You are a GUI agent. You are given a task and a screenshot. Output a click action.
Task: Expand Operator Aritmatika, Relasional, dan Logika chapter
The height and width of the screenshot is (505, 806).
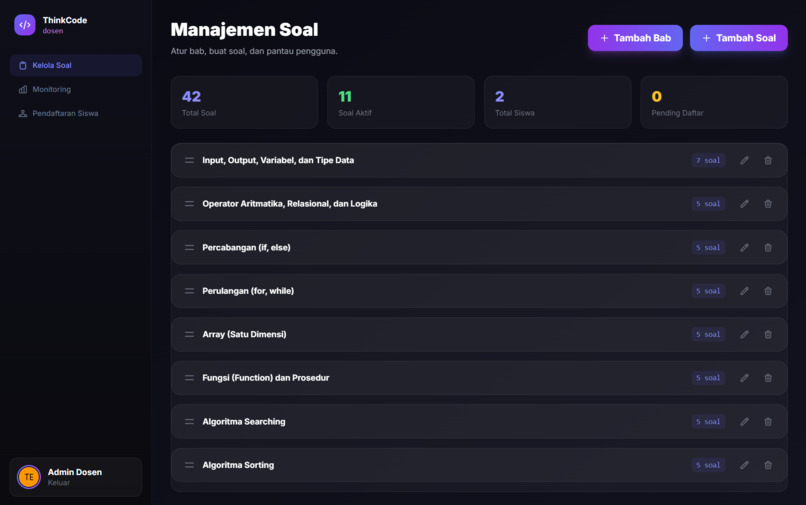pyautogui.click(x=479, y=204)
